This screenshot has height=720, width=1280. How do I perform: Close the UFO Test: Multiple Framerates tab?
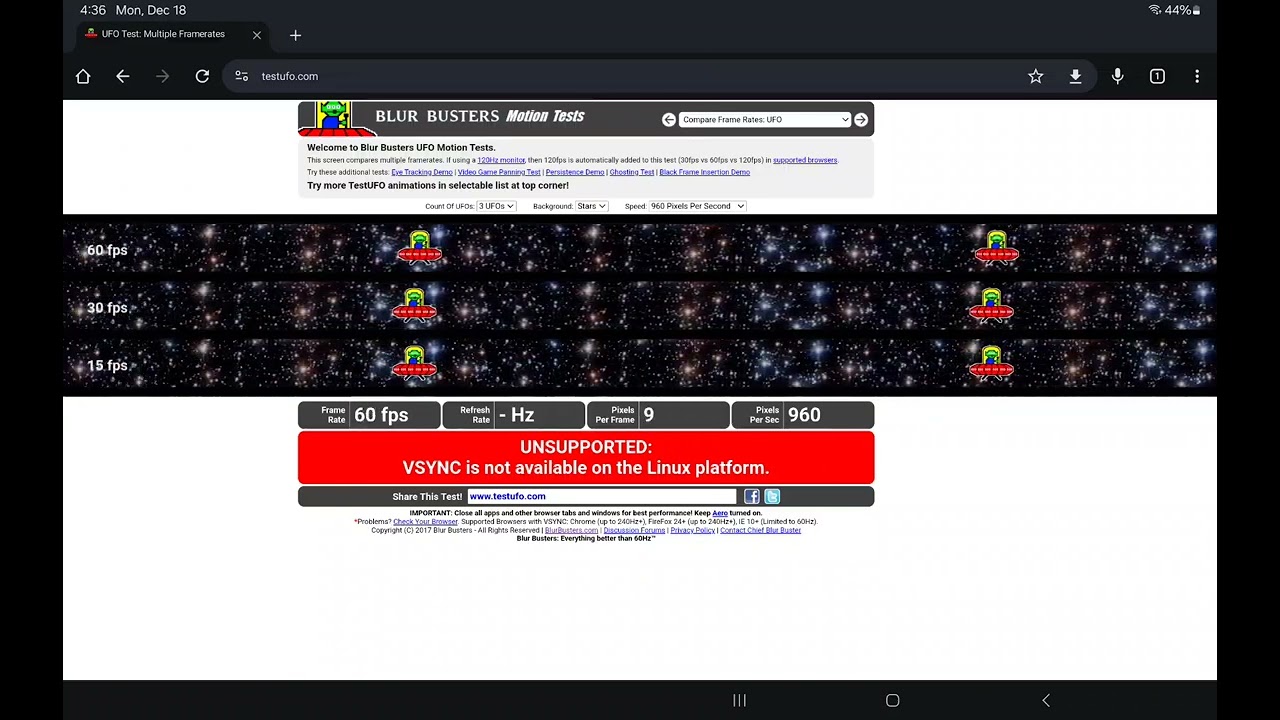[x=257, y=35]
